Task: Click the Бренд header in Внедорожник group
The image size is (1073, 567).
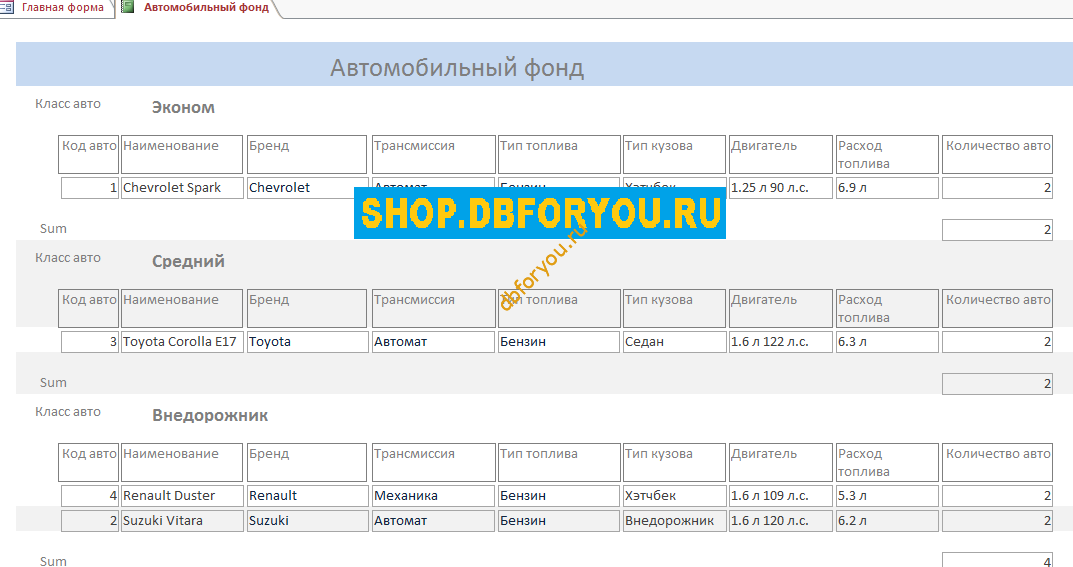Action: (307, 462)
